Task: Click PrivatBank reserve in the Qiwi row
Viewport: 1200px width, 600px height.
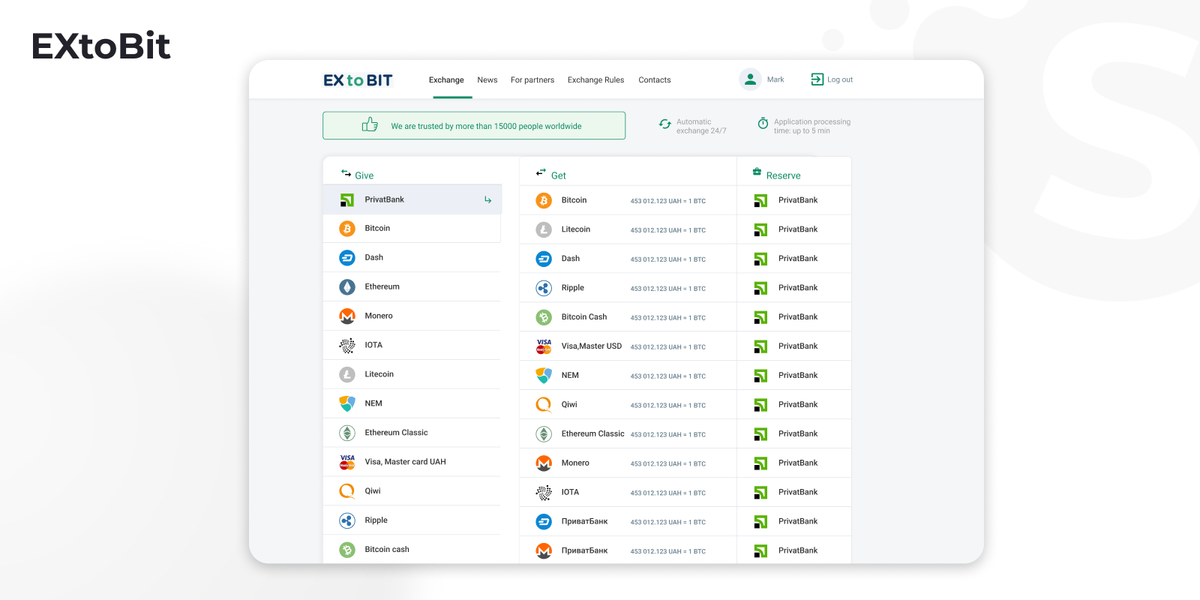Action: [x=794, y=404]
